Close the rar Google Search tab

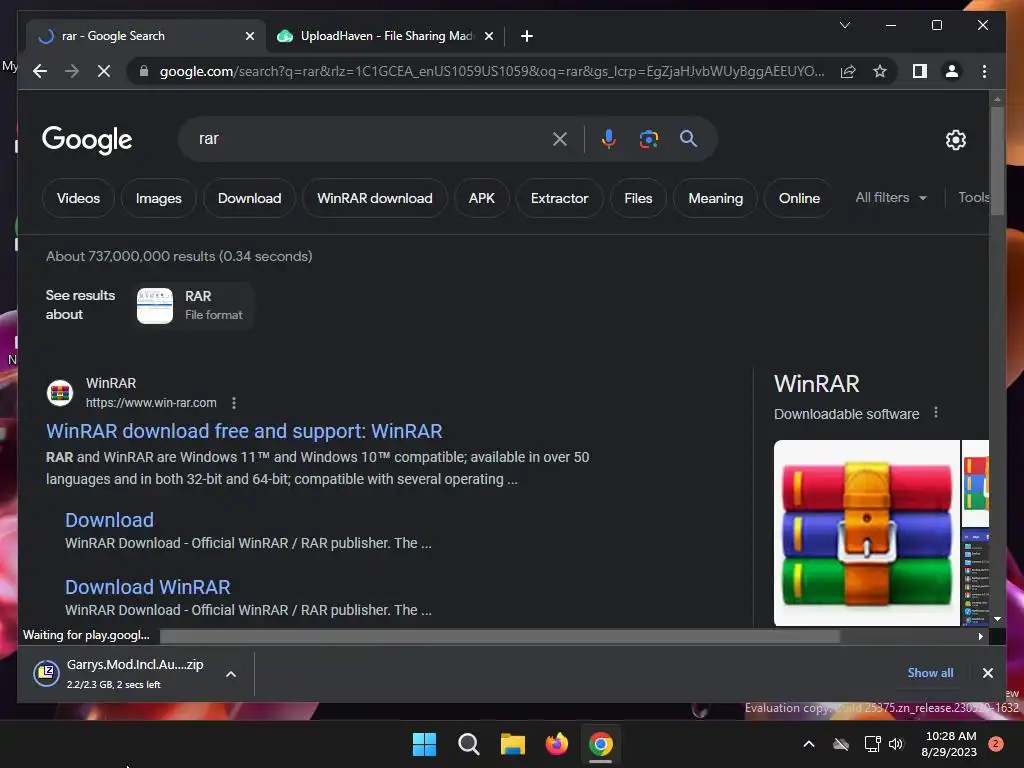pyautogui.click(x=249, y=36)
